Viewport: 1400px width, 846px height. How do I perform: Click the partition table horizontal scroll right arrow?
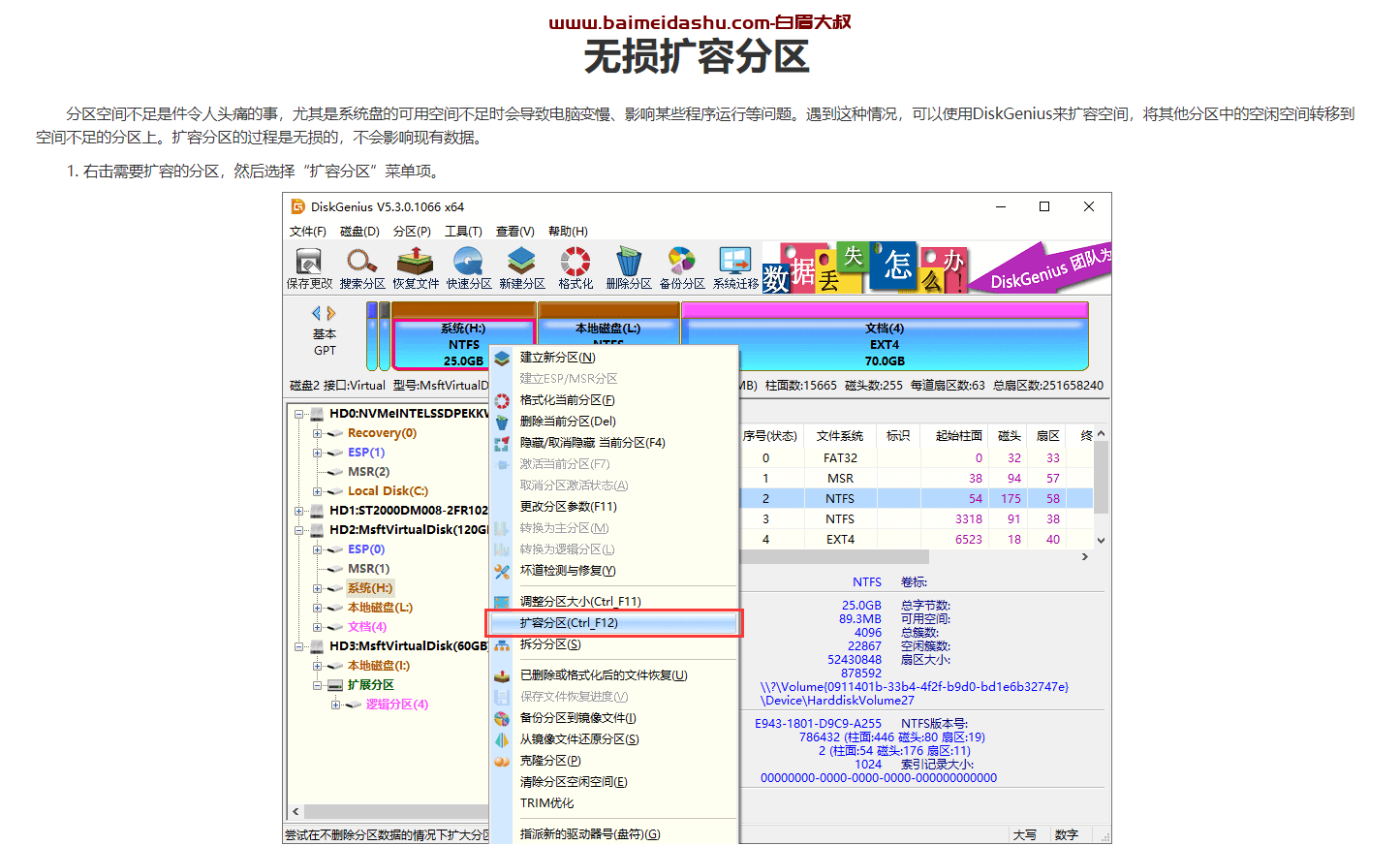tap(1085, 557)
